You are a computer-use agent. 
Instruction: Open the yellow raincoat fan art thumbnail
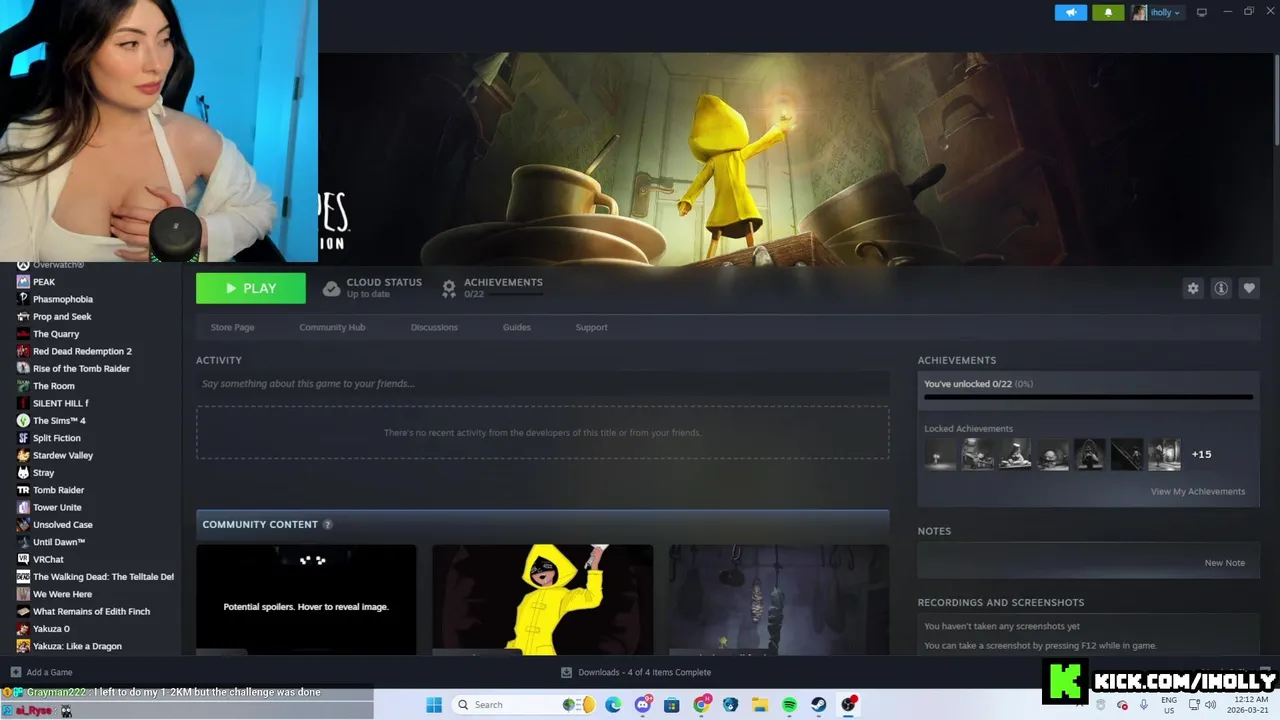tap(542, 600)
